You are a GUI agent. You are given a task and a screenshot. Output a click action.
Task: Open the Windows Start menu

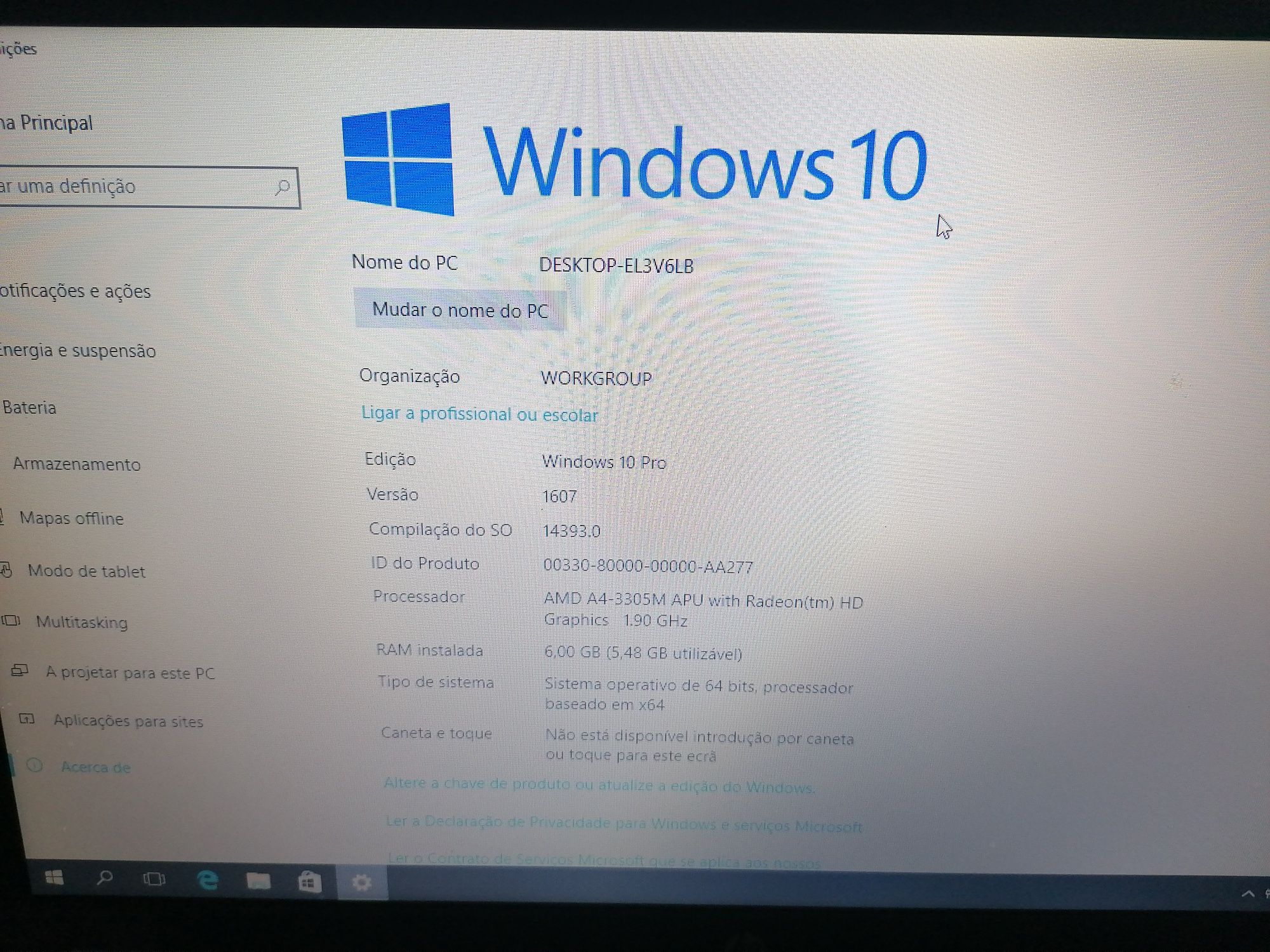(x=55, y=878)
